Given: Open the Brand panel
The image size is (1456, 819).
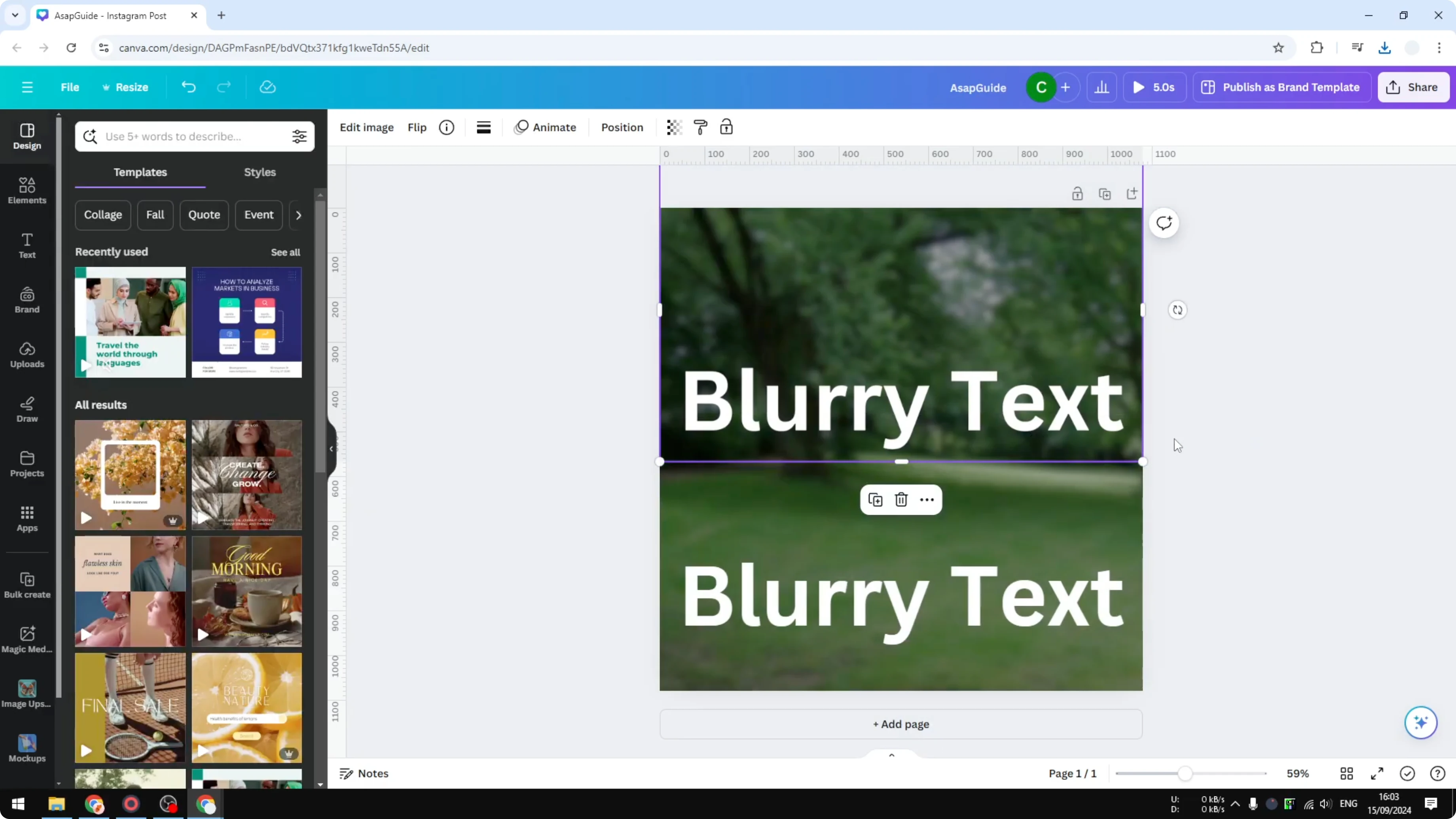Looking at the screenshot, I should [x=27, y=300].
